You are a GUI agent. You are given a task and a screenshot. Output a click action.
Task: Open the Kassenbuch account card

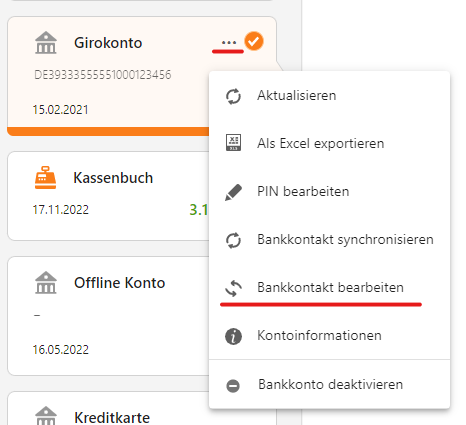click(x=108, y=196)
